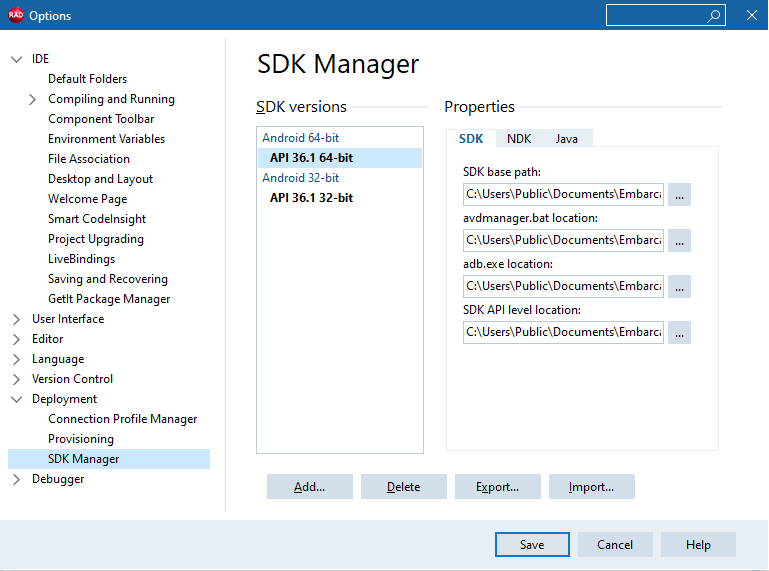Close the Options dialog
This screenshot has height=571, width=769.
pos(752,15)
